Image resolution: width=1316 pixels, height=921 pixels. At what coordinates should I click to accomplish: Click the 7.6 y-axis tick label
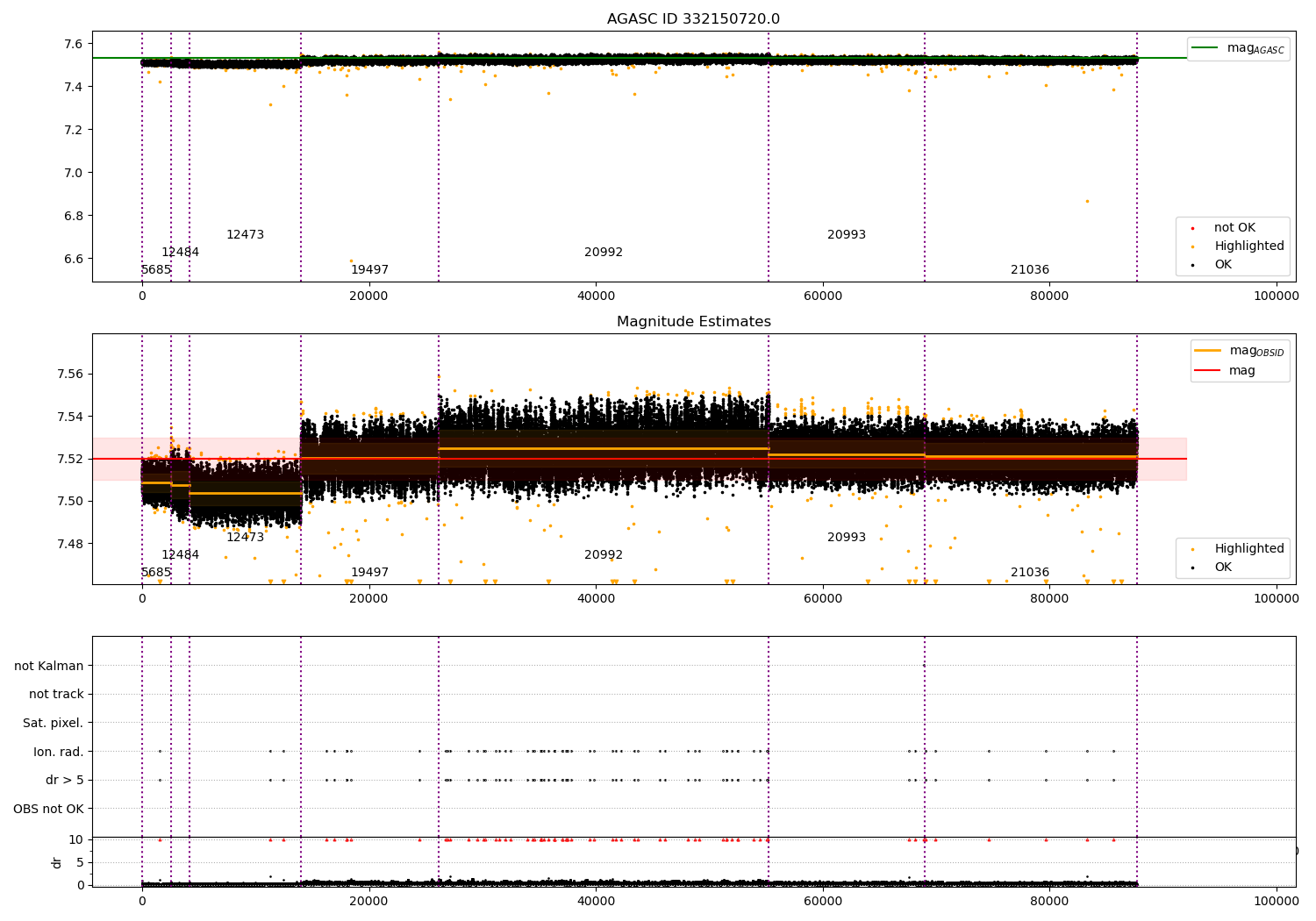click(75, 45)
